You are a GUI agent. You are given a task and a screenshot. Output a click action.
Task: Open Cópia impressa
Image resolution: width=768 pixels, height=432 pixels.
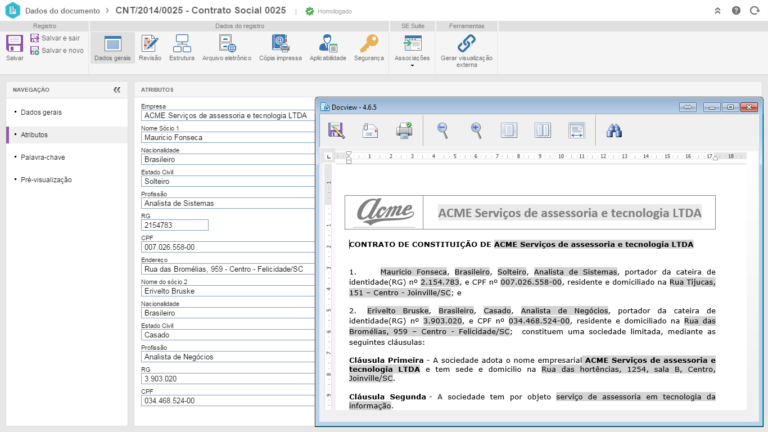(x=281, y=45)
